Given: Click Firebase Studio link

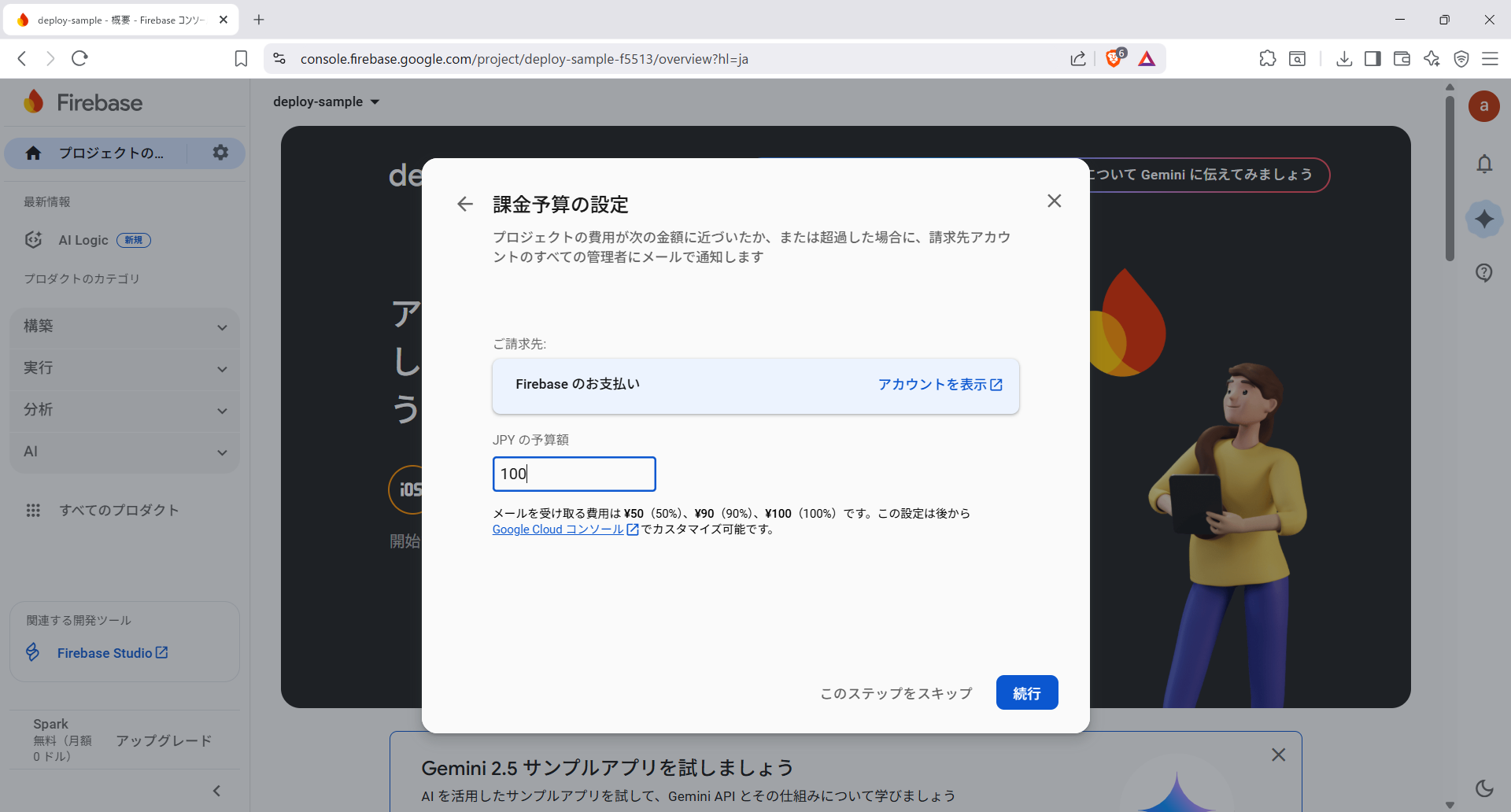Looking at the screenshot, I should [113, 653].
